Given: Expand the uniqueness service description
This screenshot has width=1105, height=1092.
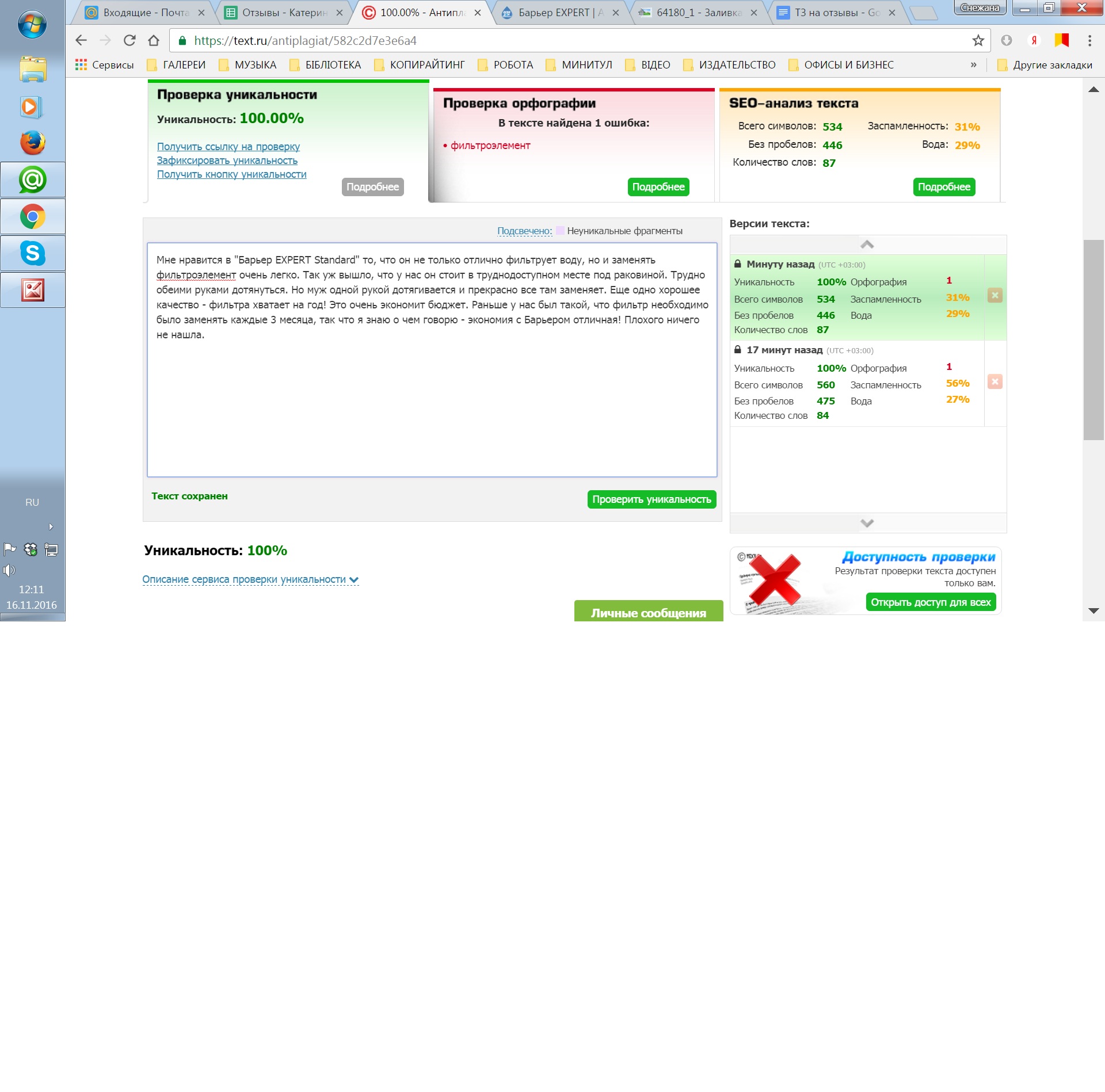Looking at the screenshot, I should (250, 579).
